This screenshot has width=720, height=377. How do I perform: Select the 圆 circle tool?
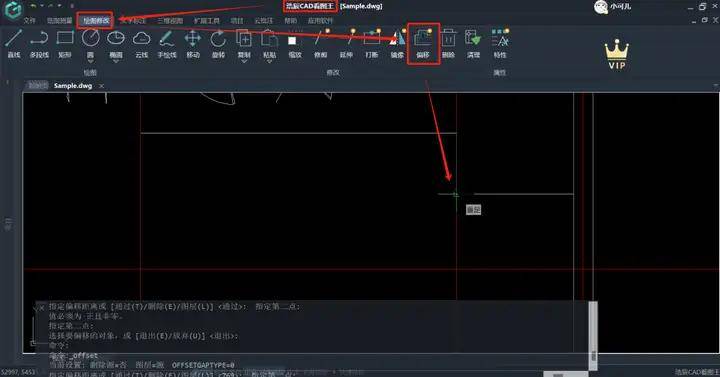point(90,38)
